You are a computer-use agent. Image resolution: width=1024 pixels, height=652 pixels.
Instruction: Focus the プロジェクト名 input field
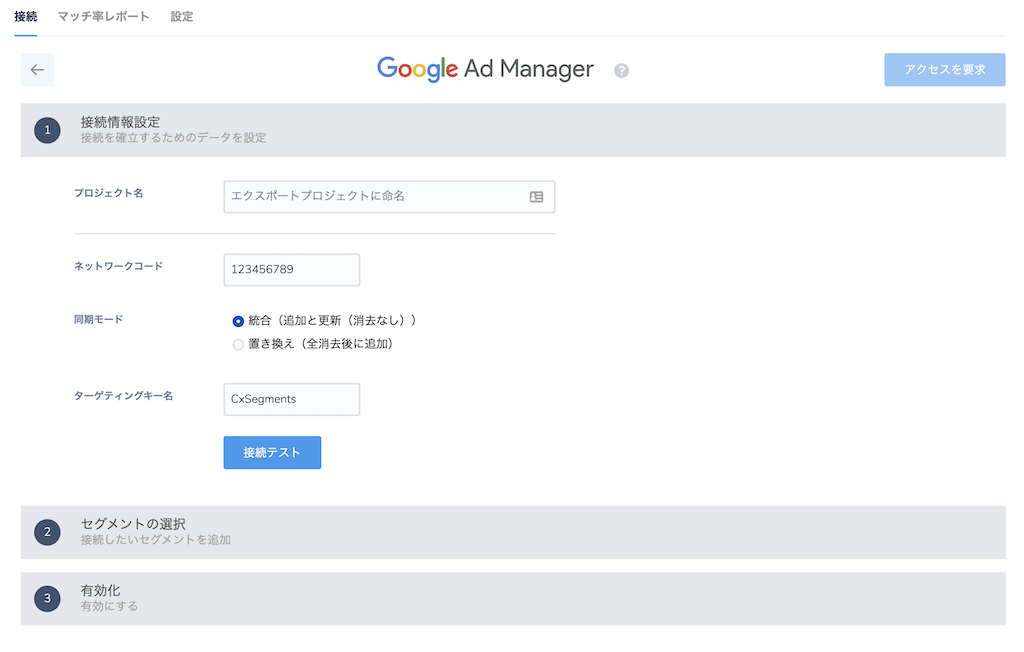point(389,197)
